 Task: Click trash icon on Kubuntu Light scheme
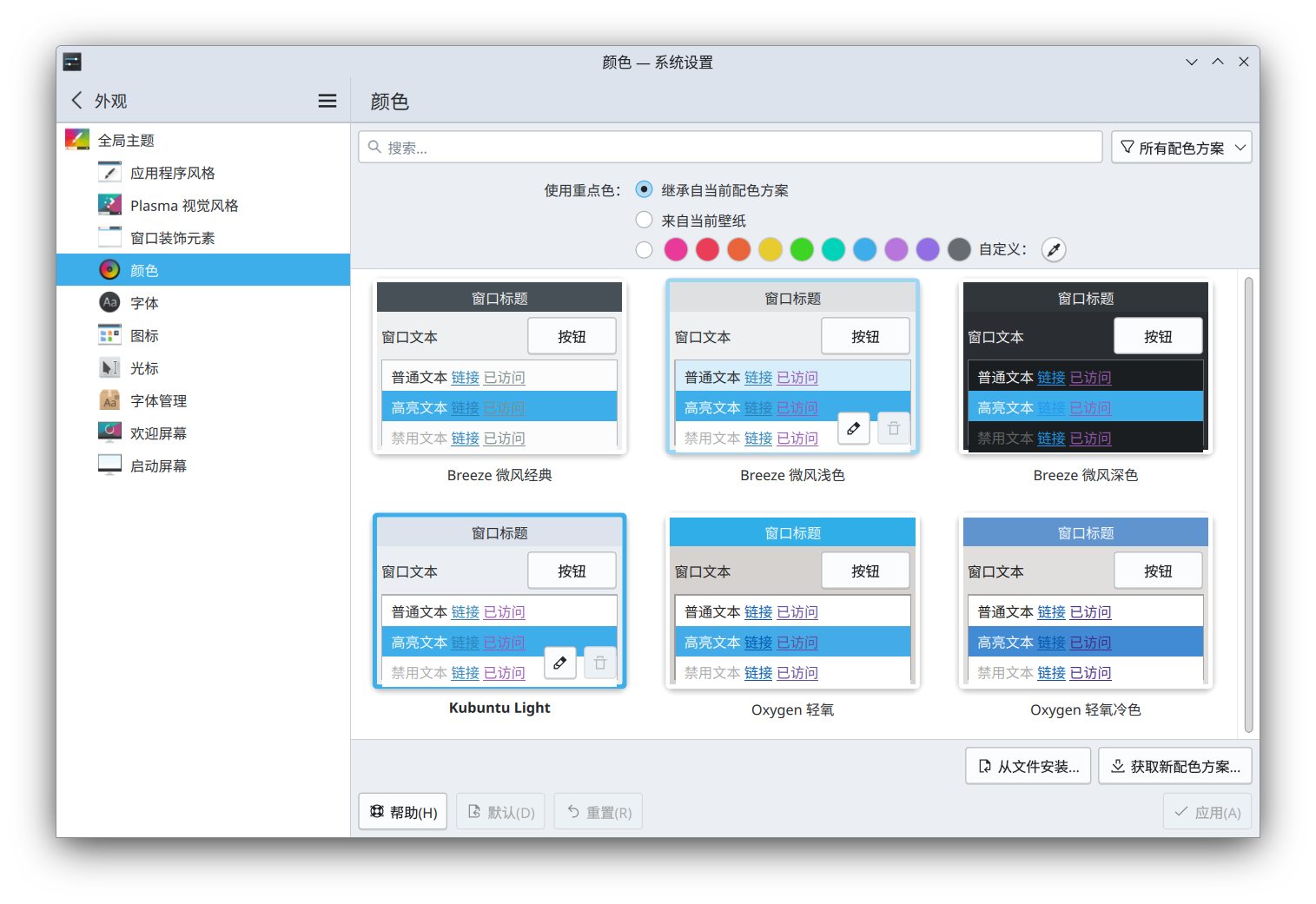[600, 663]
